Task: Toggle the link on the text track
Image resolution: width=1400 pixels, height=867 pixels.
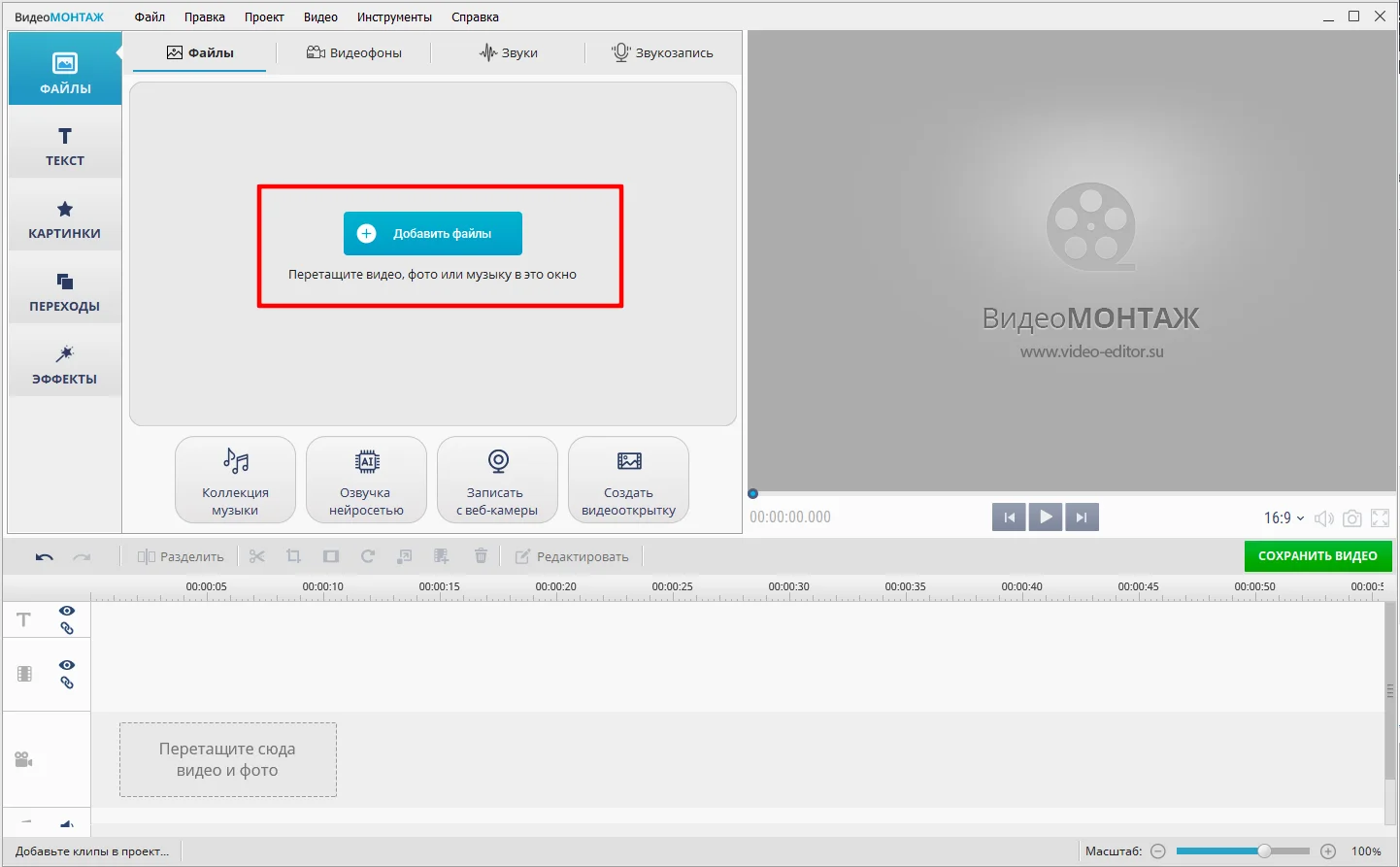Action: click(67, 628)
